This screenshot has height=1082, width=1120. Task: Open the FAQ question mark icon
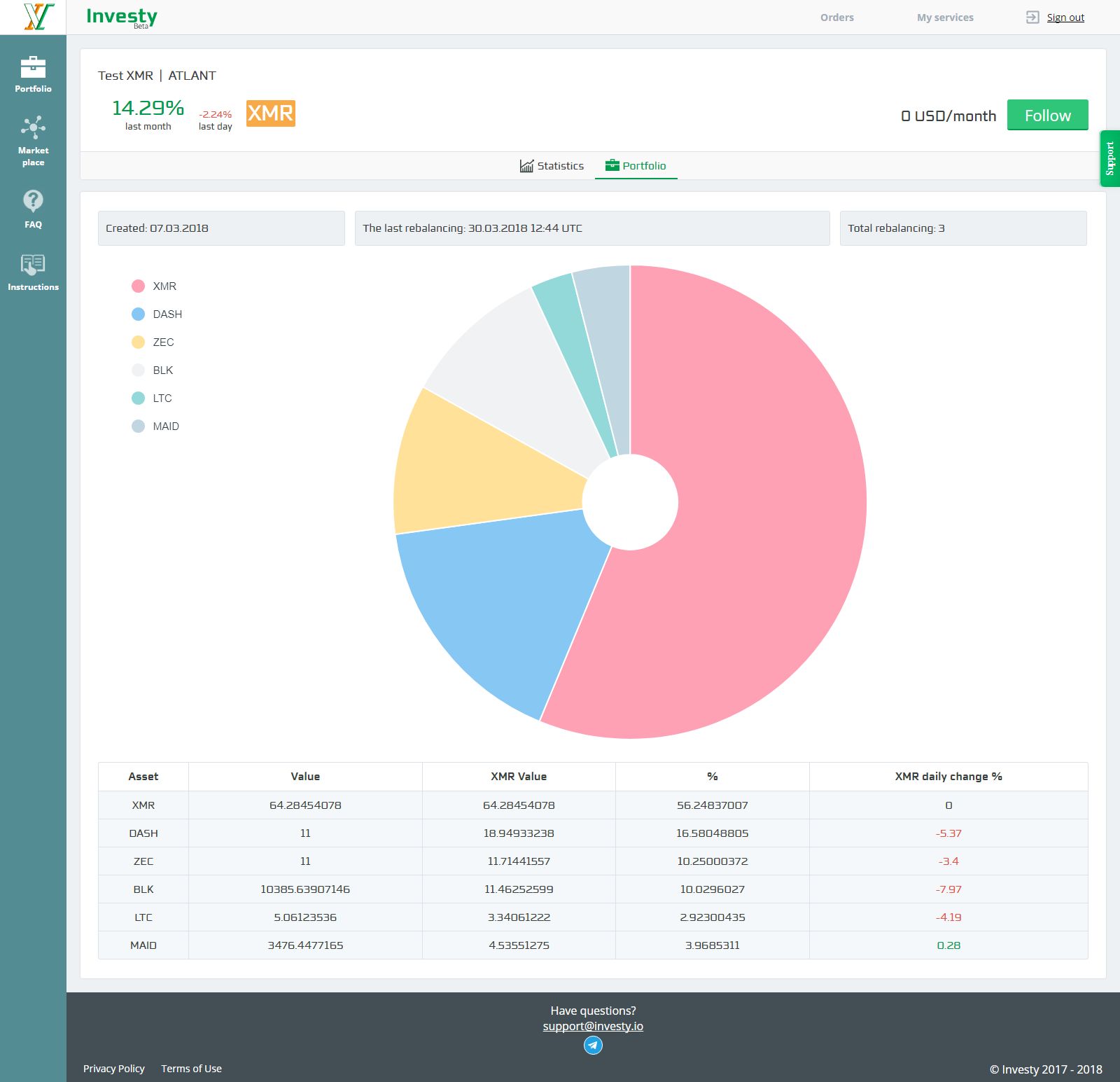coord(33,201)
